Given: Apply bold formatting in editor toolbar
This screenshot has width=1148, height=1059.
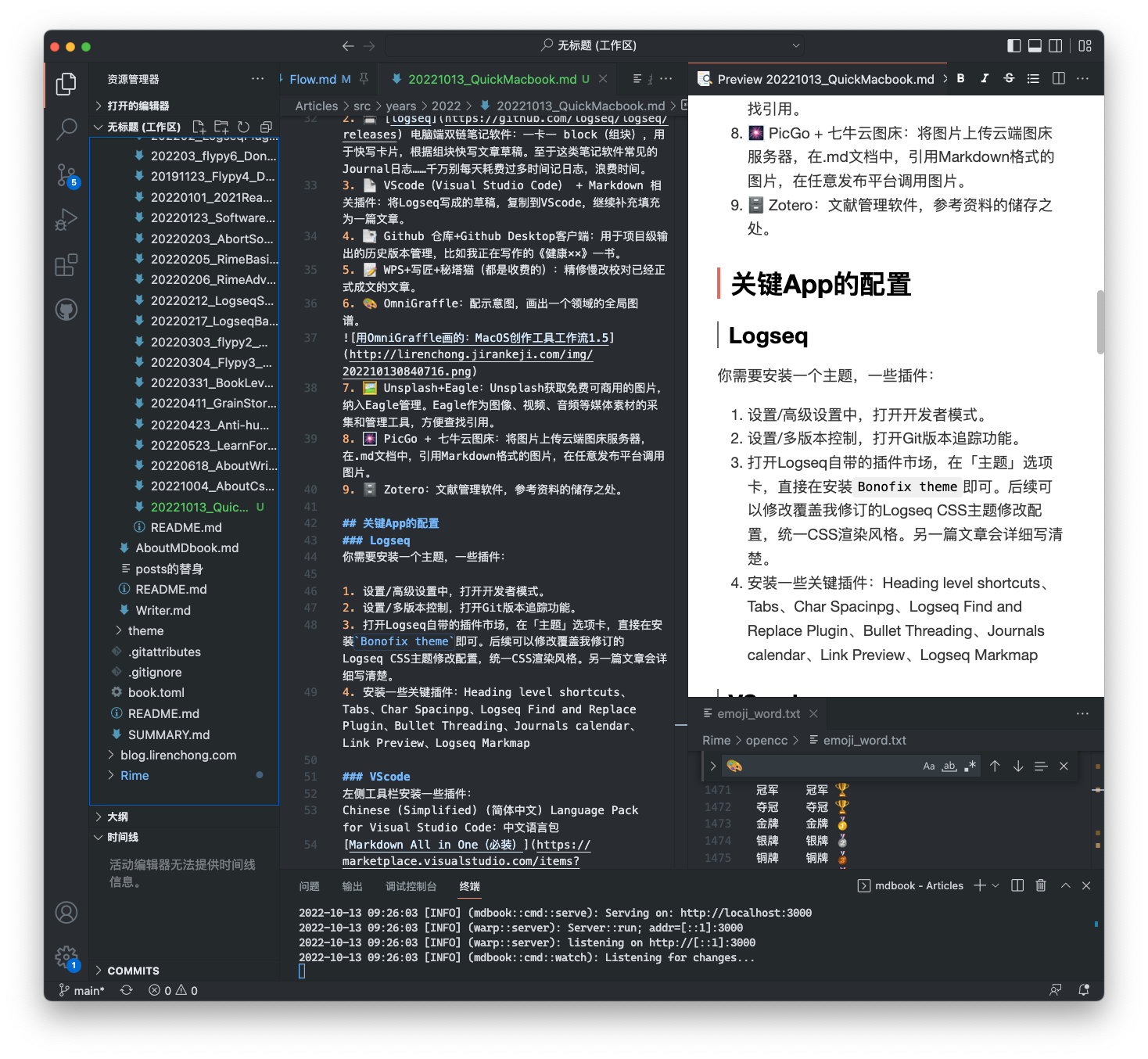Looking at the screenshot, I should coord(960,78).
